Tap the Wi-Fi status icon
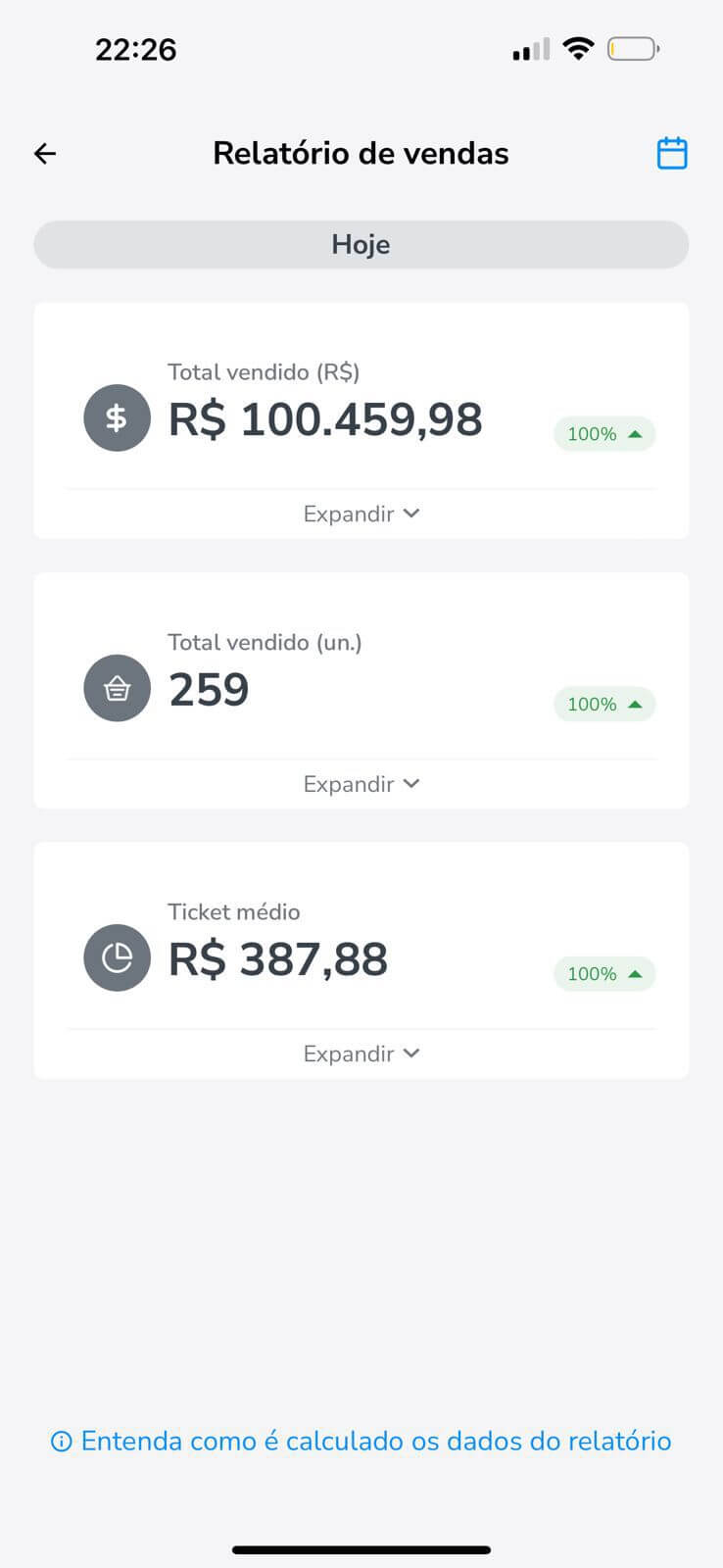Viewport: 723px width, 1568px height. point(579,49)
